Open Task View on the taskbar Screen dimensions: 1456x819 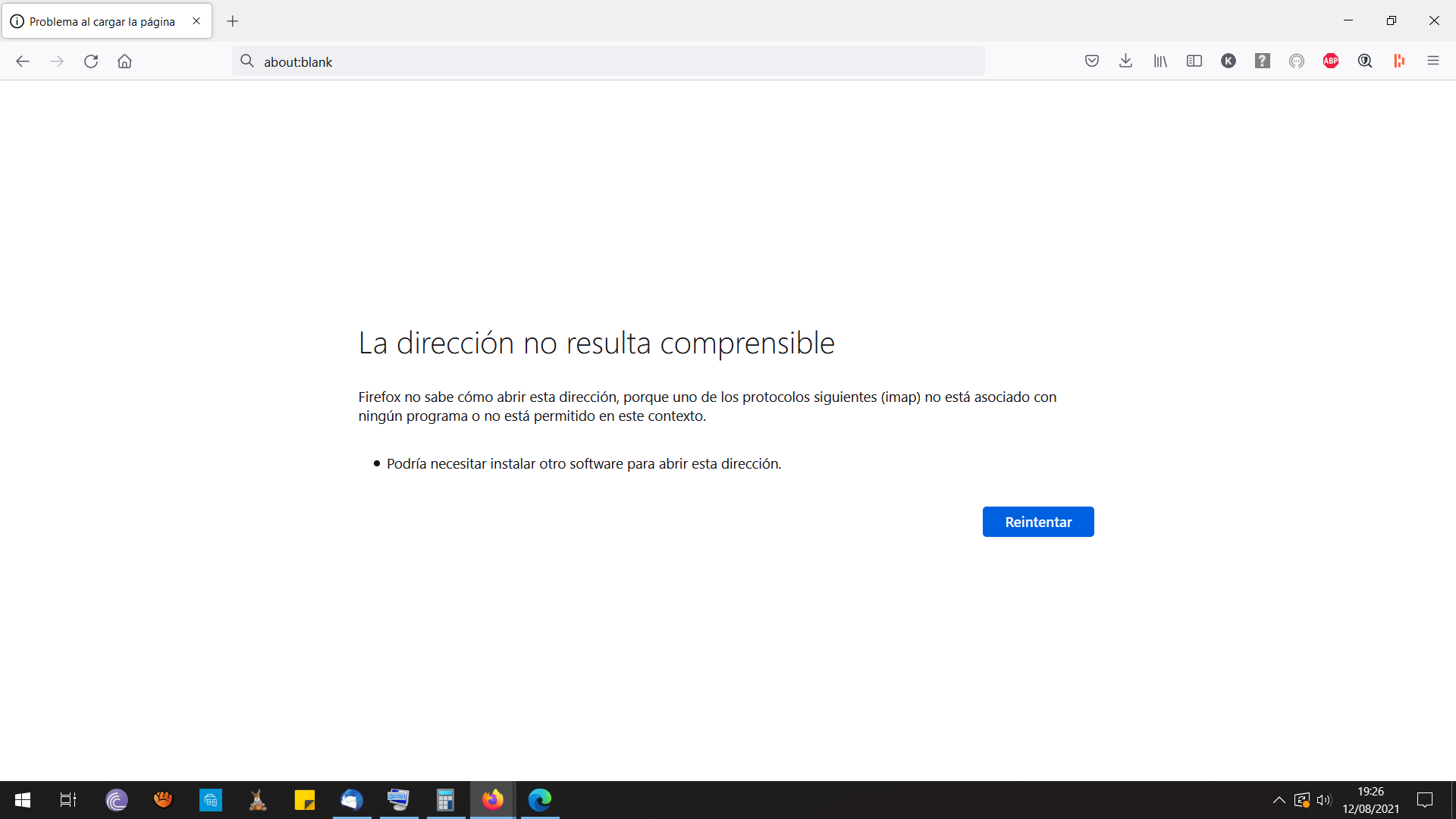(x=68, y=800)
